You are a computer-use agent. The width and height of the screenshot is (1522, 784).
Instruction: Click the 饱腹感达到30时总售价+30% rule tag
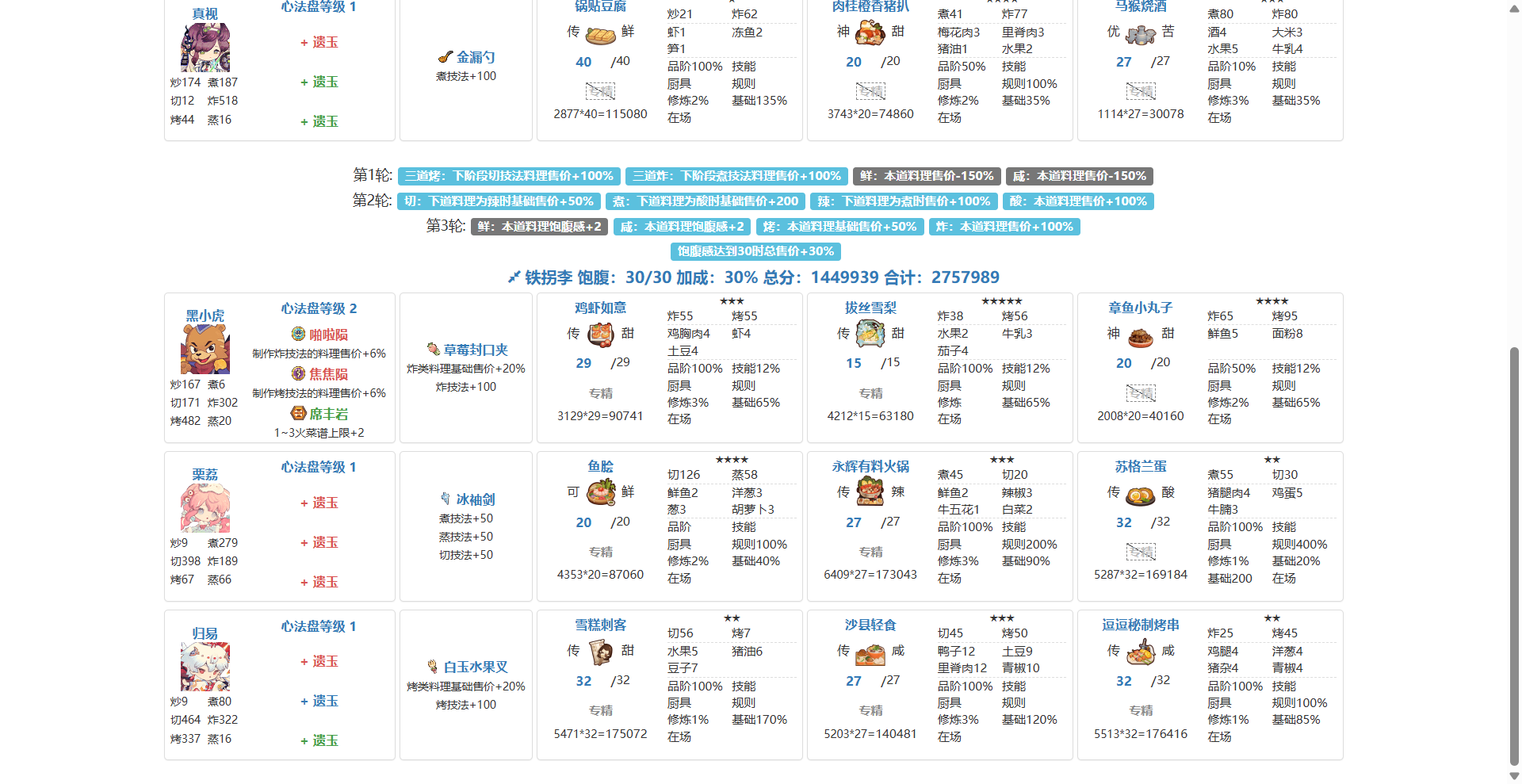click(755, 251)
